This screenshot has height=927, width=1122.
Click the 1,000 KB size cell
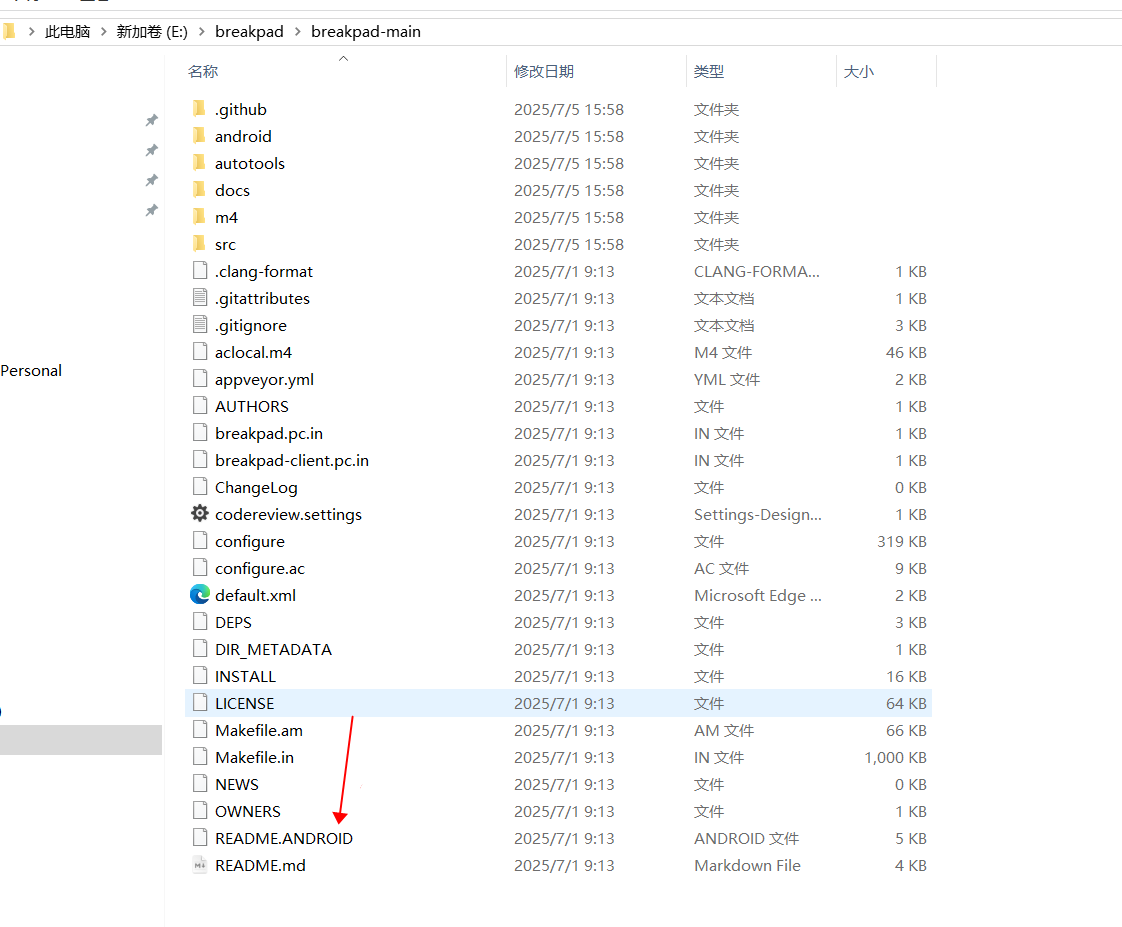tap(895, 757)
